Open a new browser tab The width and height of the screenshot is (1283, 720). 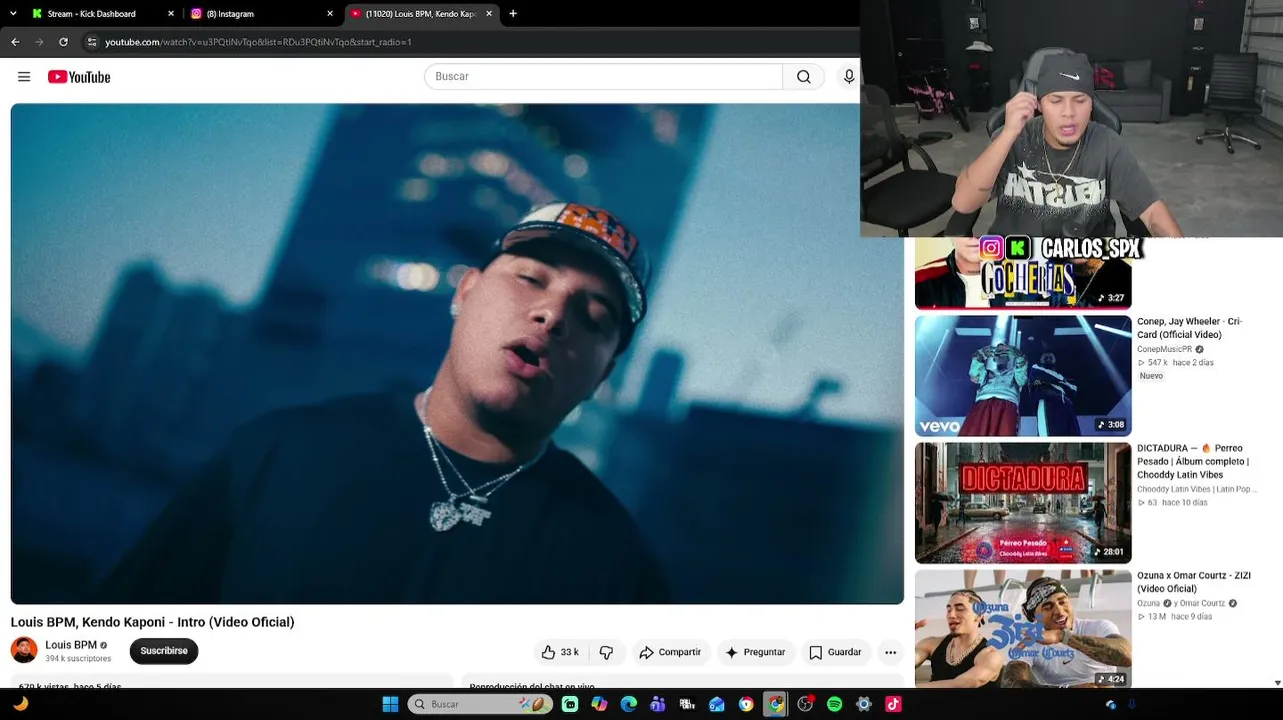513,14
